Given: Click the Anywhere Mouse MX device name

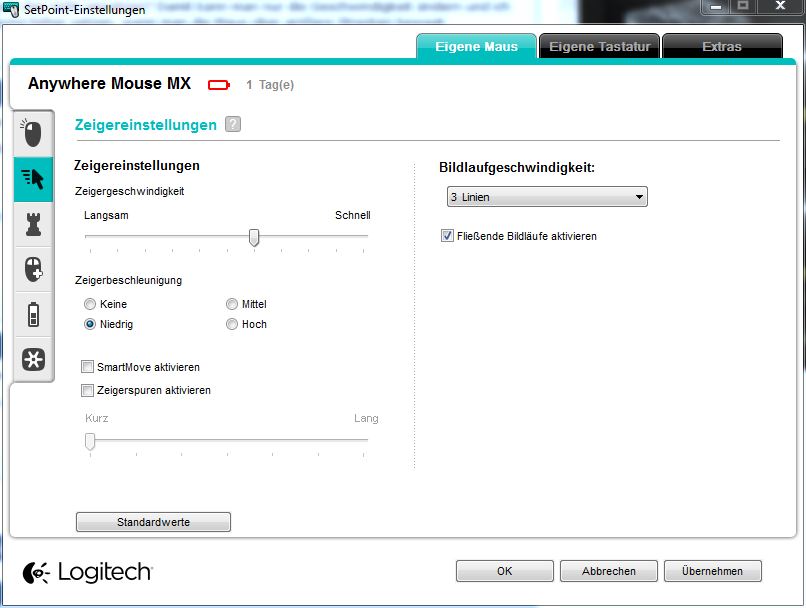Looking at the screenshot, I should coord(109,83).
